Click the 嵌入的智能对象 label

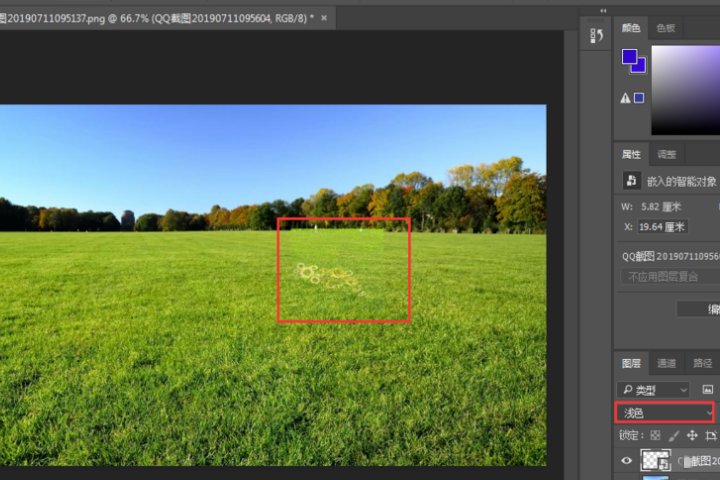682,182
